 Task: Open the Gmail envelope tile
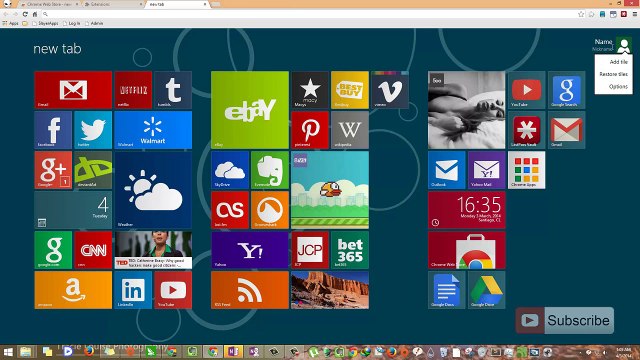pyautogui.click(x=73, y=90)
